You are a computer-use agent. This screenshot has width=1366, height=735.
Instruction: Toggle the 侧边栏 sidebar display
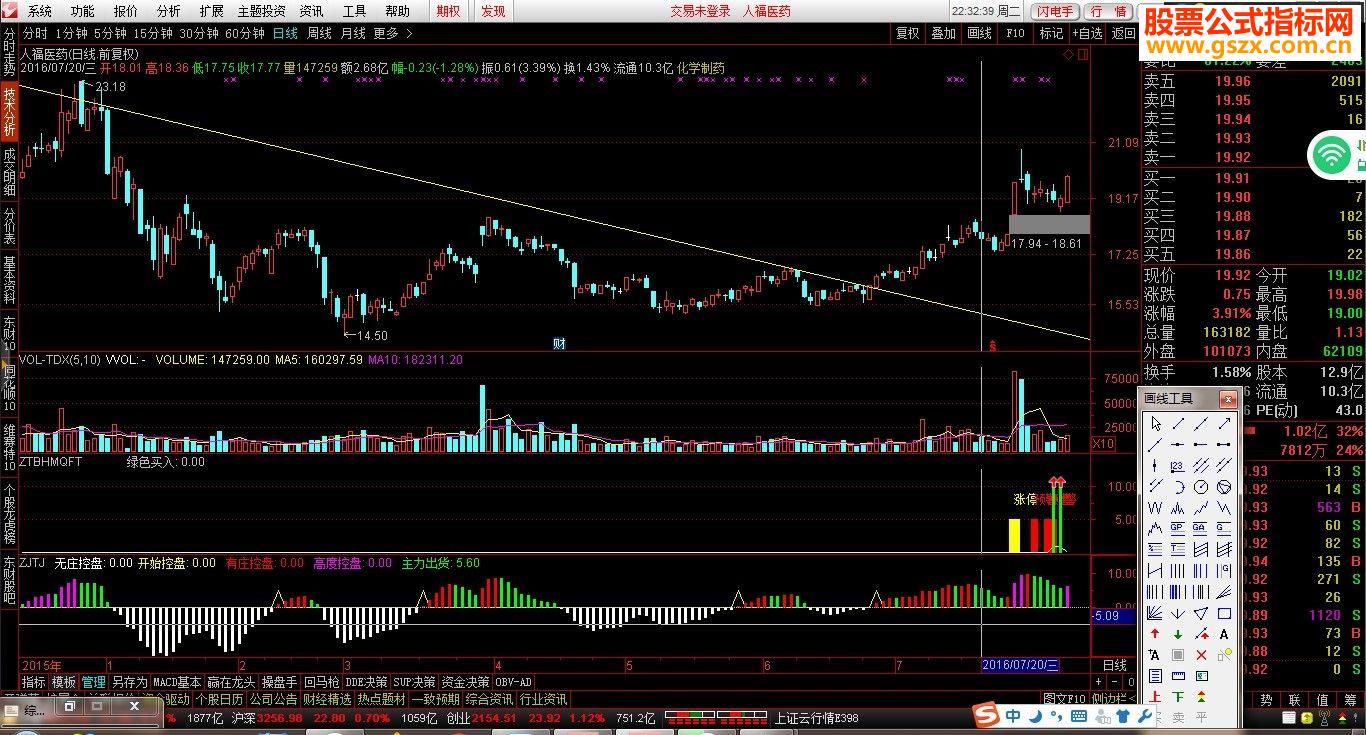1113,699
